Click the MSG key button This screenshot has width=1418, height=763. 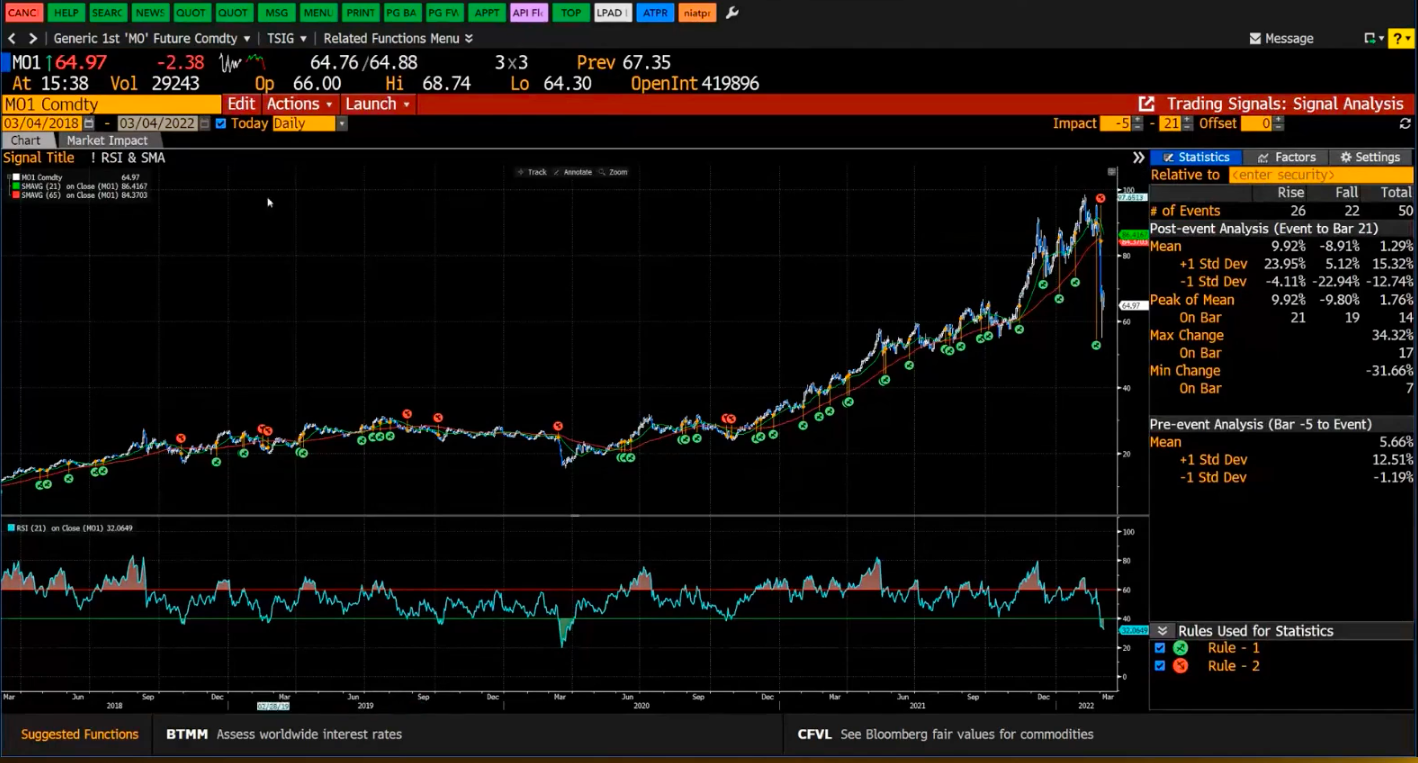point(275,12)
